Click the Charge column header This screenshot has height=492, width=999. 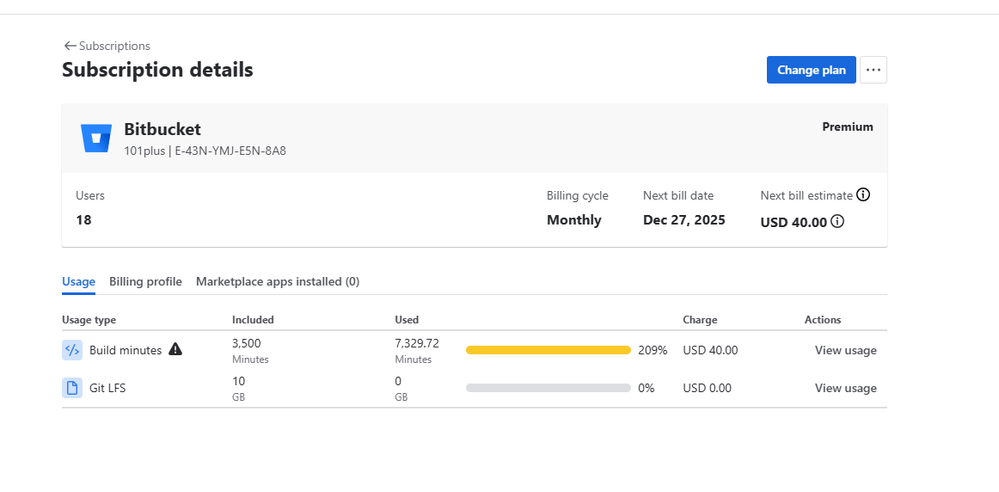[x=700, y=320]
